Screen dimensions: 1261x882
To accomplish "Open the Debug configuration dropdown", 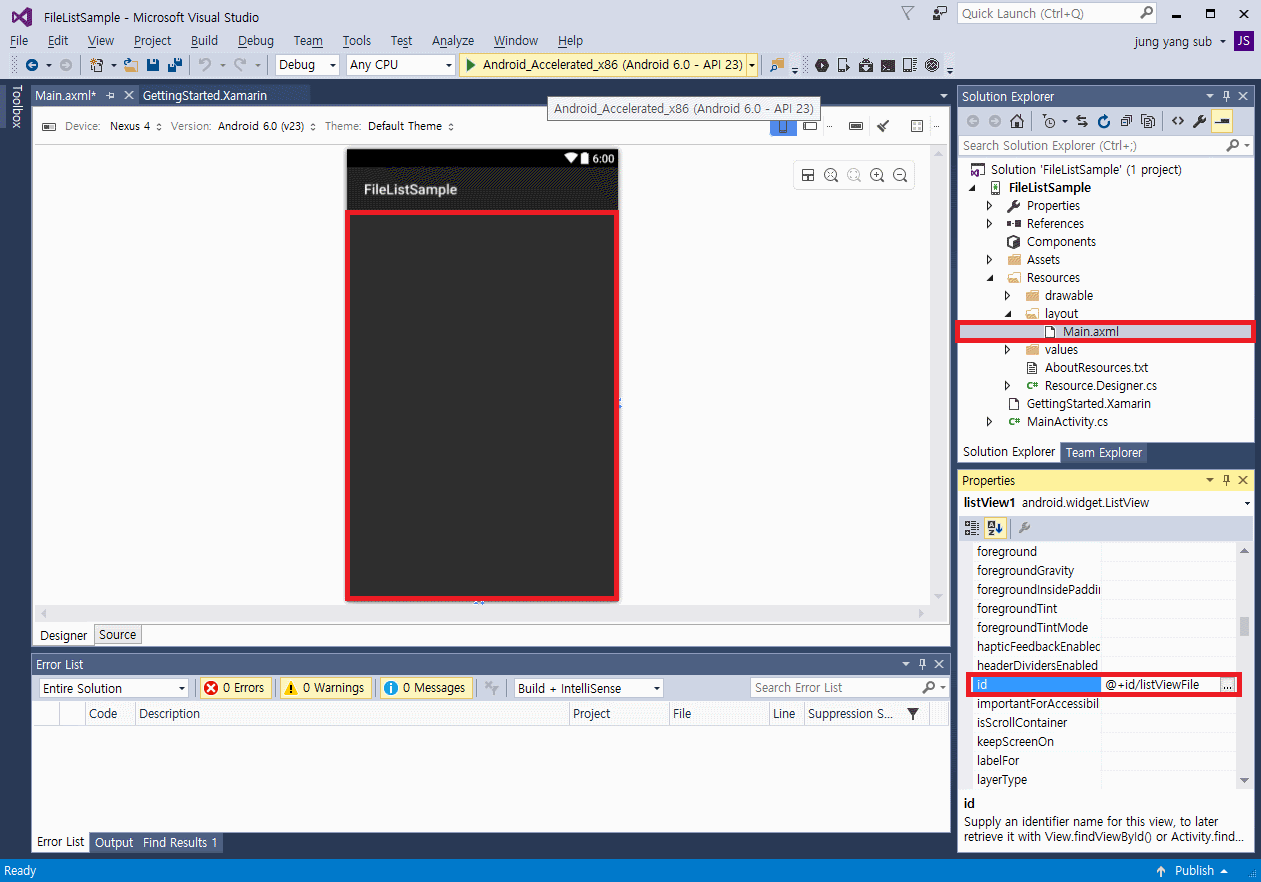I will point(308,65).
